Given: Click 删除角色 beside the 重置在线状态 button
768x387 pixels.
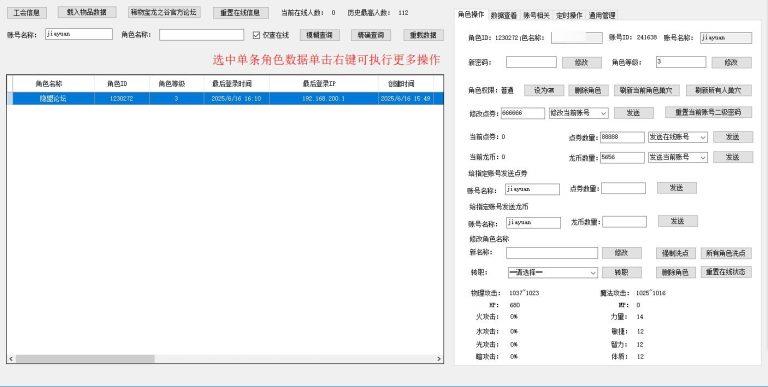Looking at the screenshot, I should tap(676, 273).
